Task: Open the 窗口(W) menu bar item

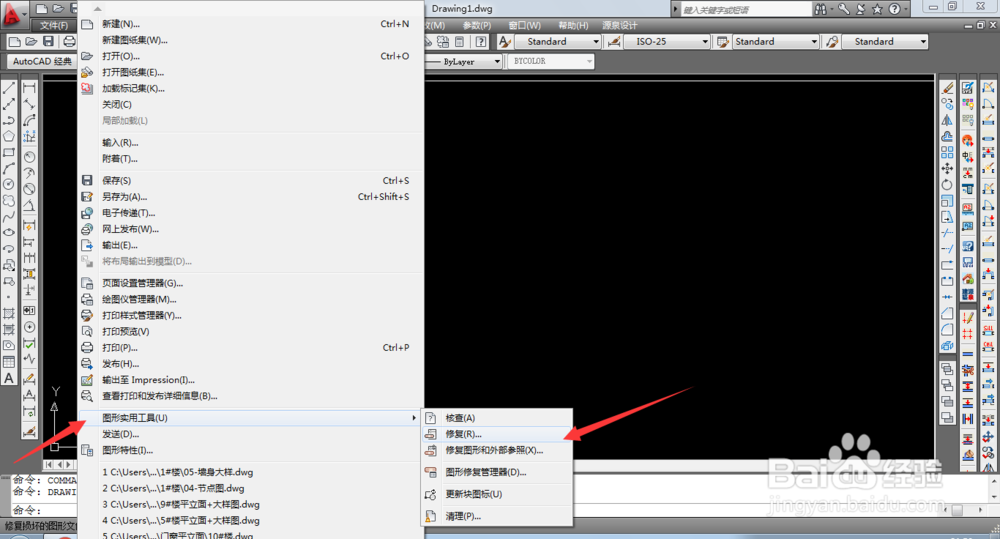Action: click(525, 26)
